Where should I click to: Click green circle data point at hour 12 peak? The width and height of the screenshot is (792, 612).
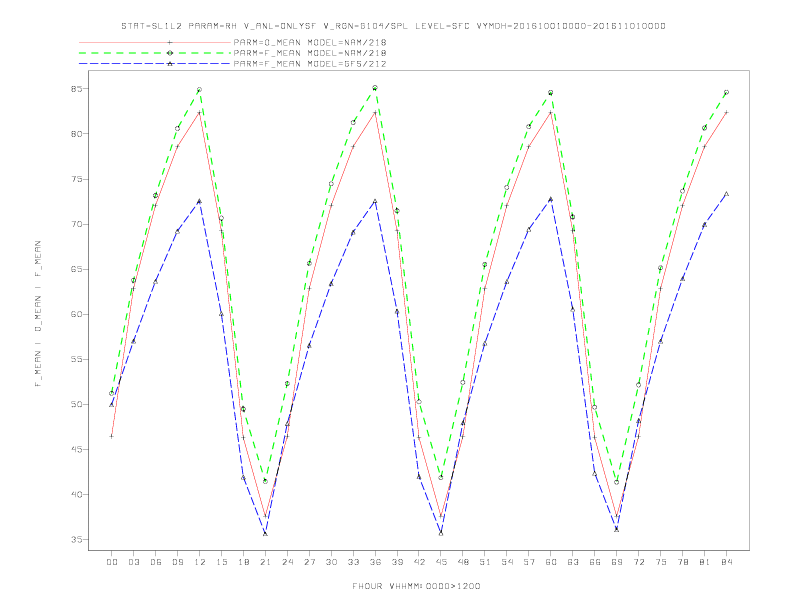click(200, 90)
